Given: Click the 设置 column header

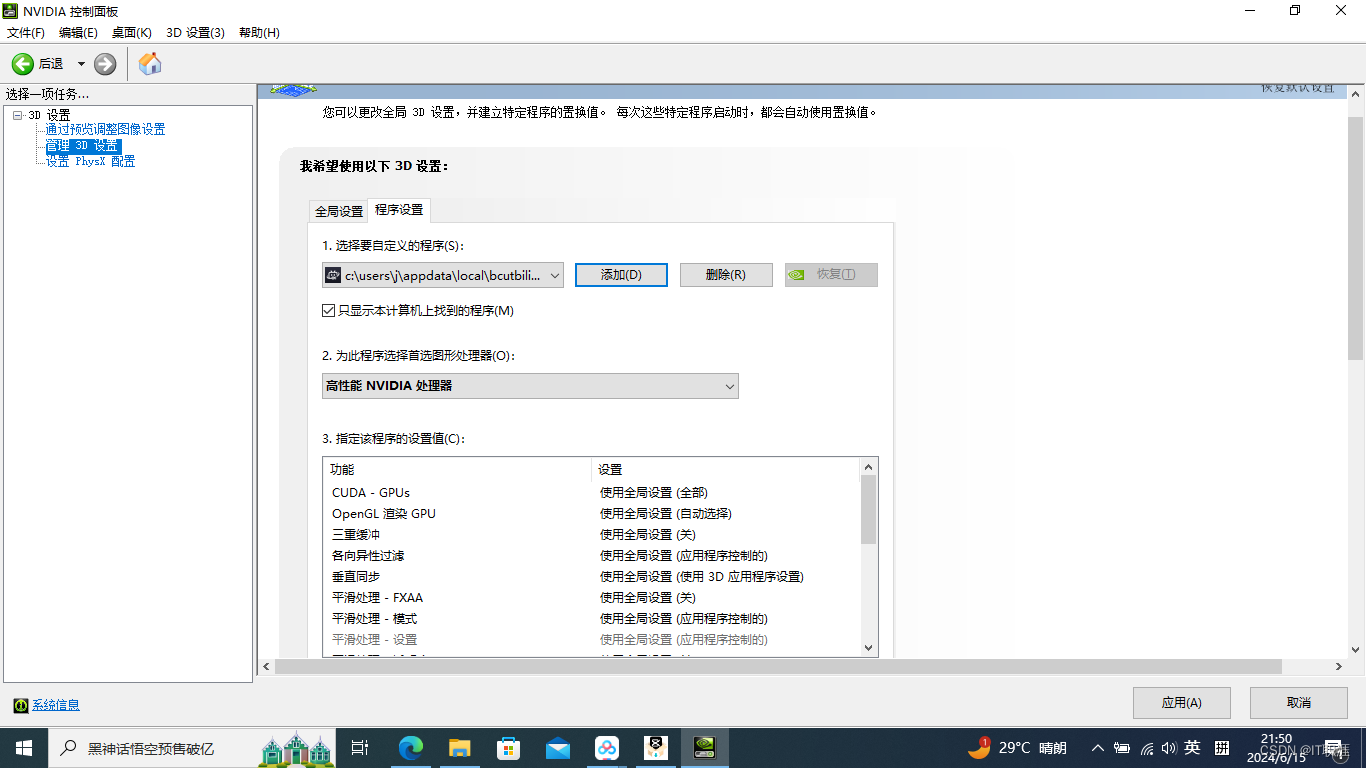Looking at the screenshot, I should 725,470.
